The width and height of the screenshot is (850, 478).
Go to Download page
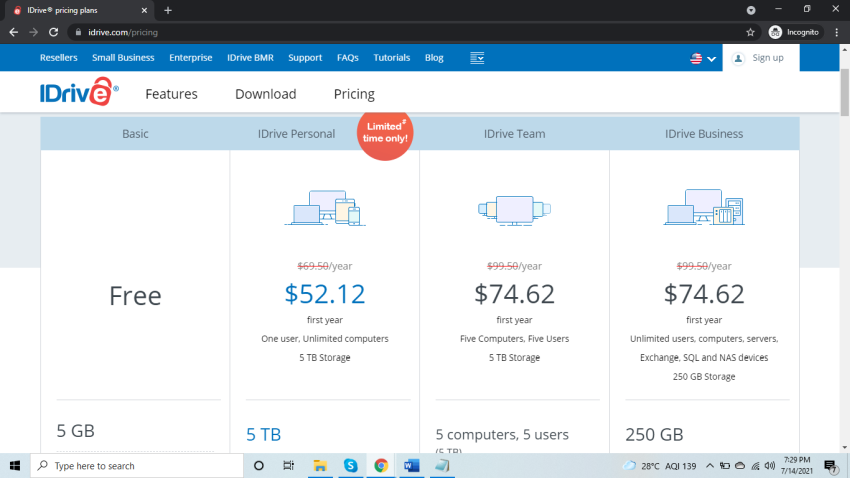[266, 94]
